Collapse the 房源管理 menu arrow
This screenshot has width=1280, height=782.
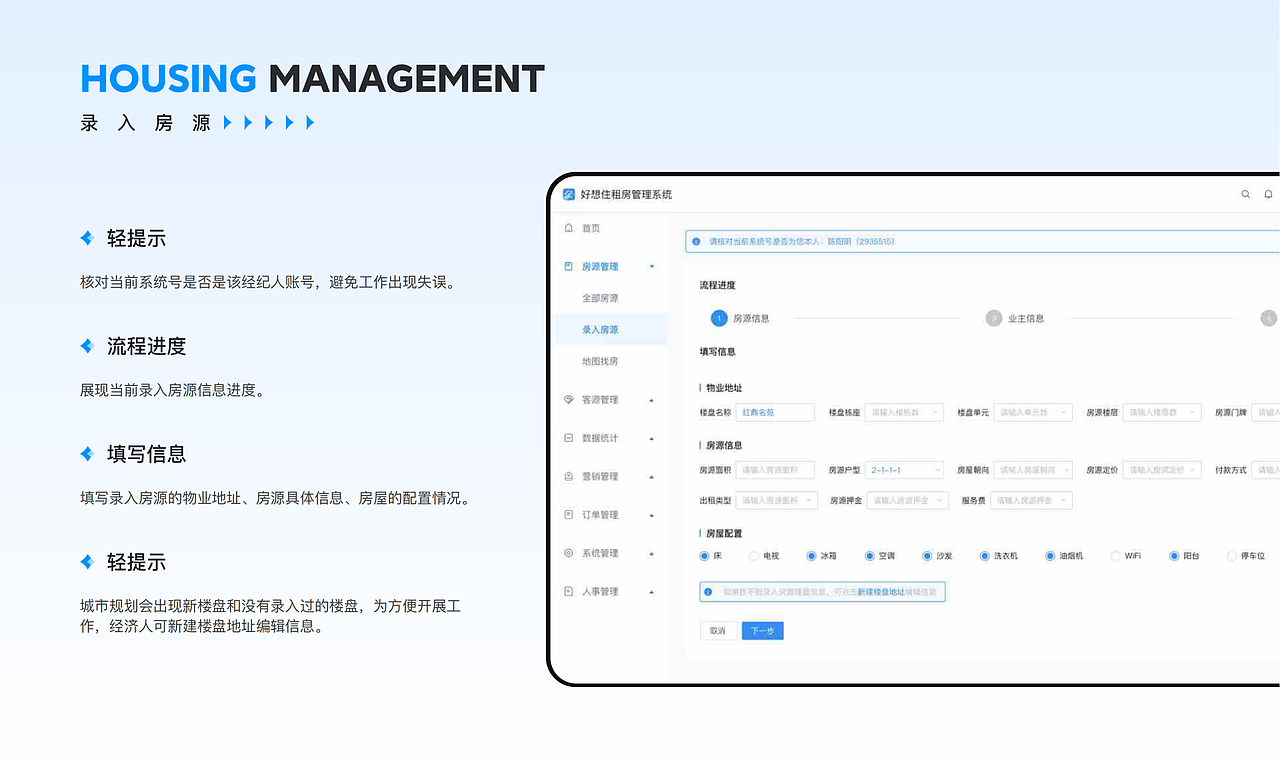652,267
